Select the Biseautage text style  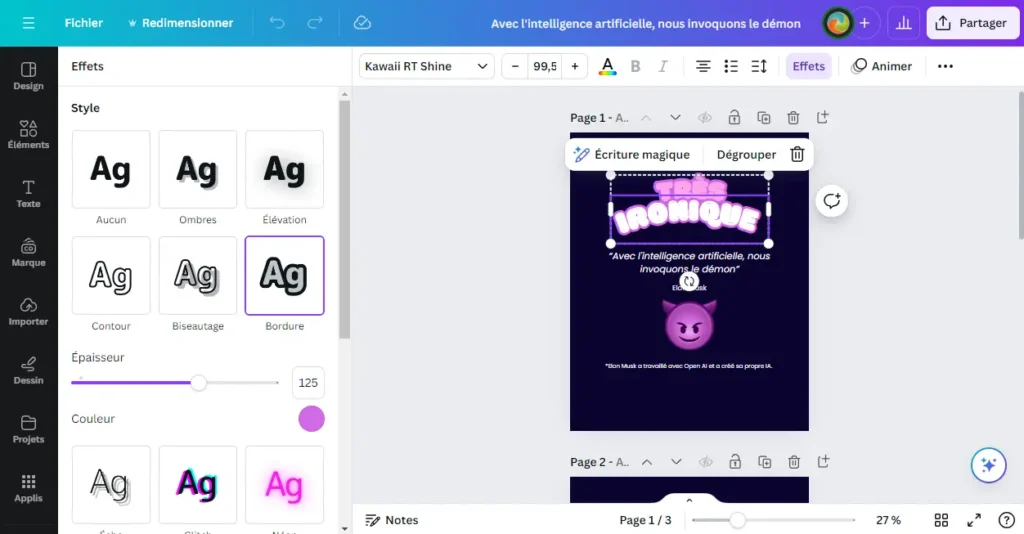point(198,275)
